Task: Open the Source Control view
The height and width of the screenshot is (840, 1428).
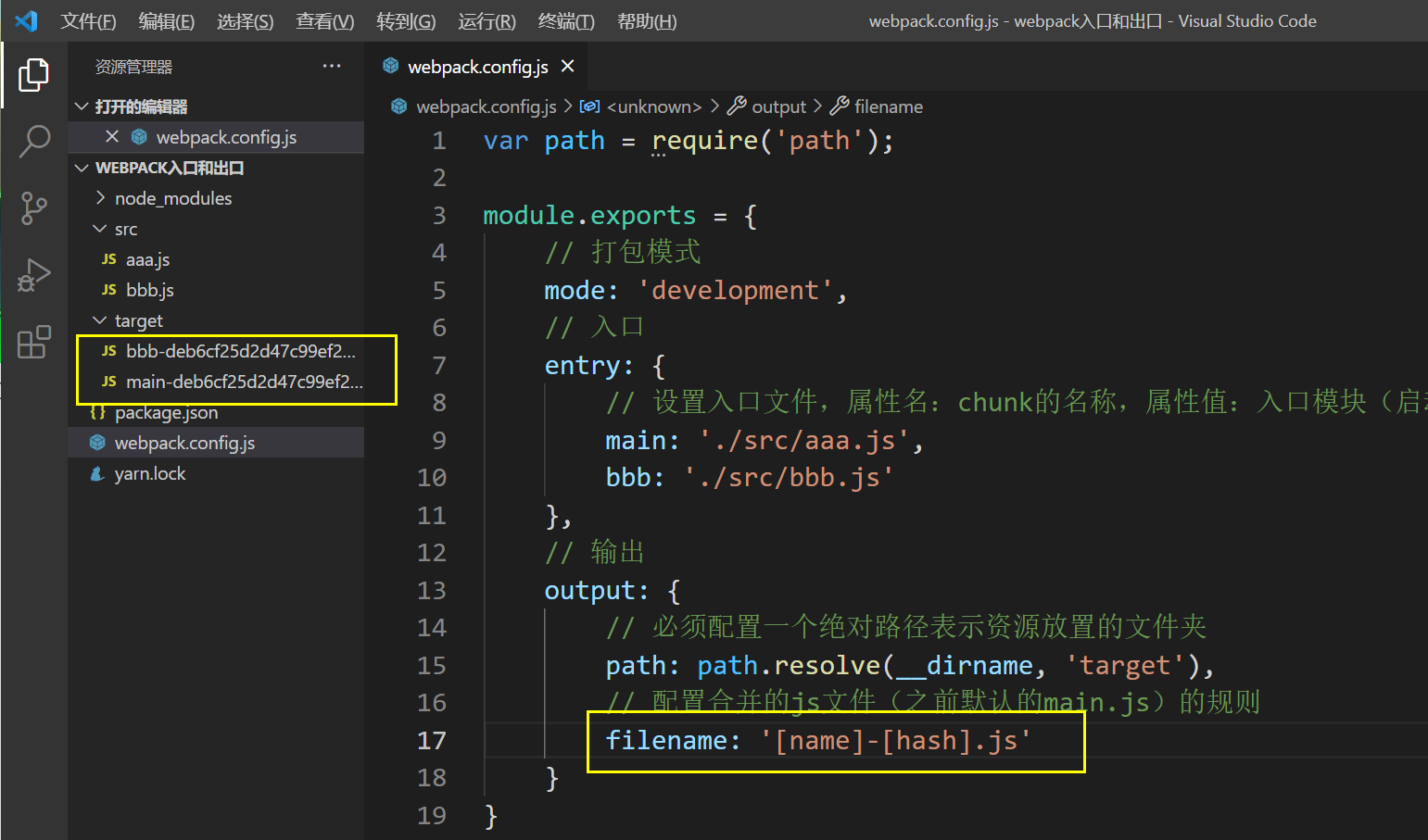Action: (x=33, y=208)
